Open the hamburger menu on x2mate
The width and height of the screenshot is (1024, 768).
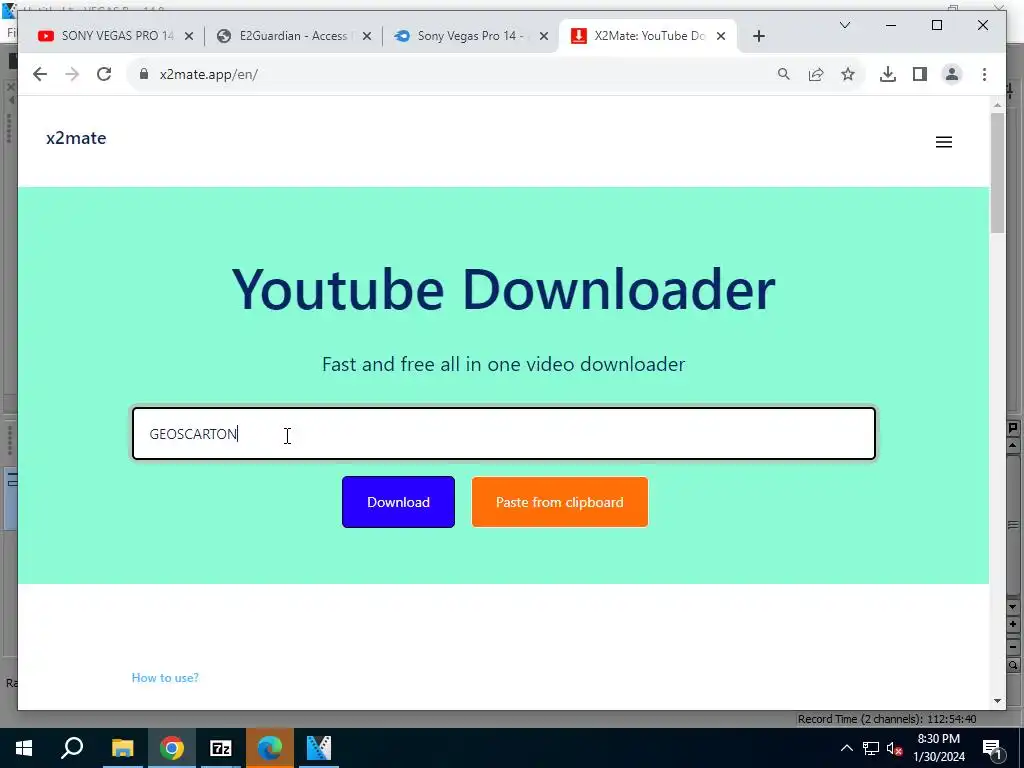(x=944, y=142)
